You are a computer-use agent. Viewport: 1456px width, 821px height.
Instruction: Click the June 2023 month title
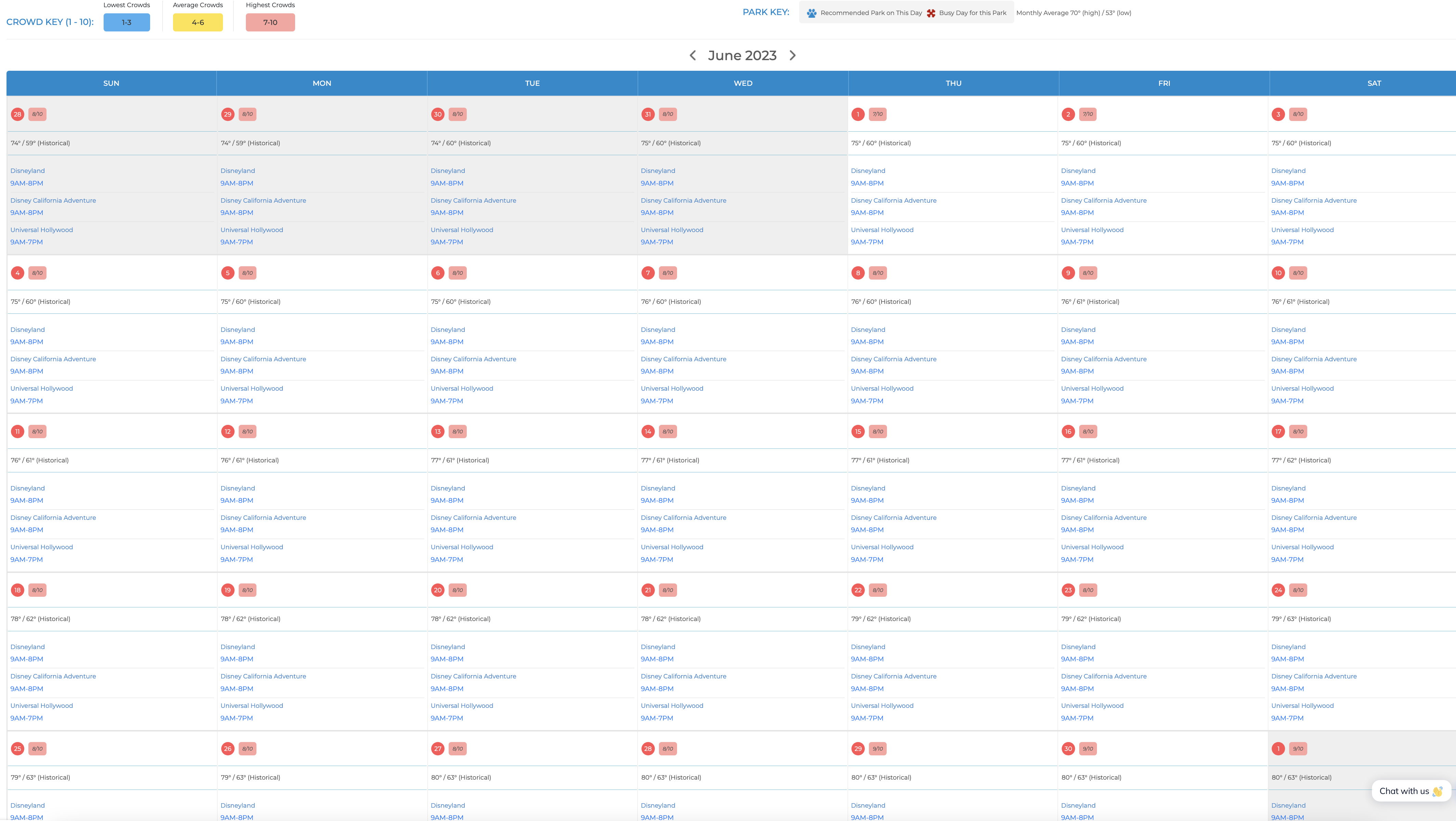[742, 55]
